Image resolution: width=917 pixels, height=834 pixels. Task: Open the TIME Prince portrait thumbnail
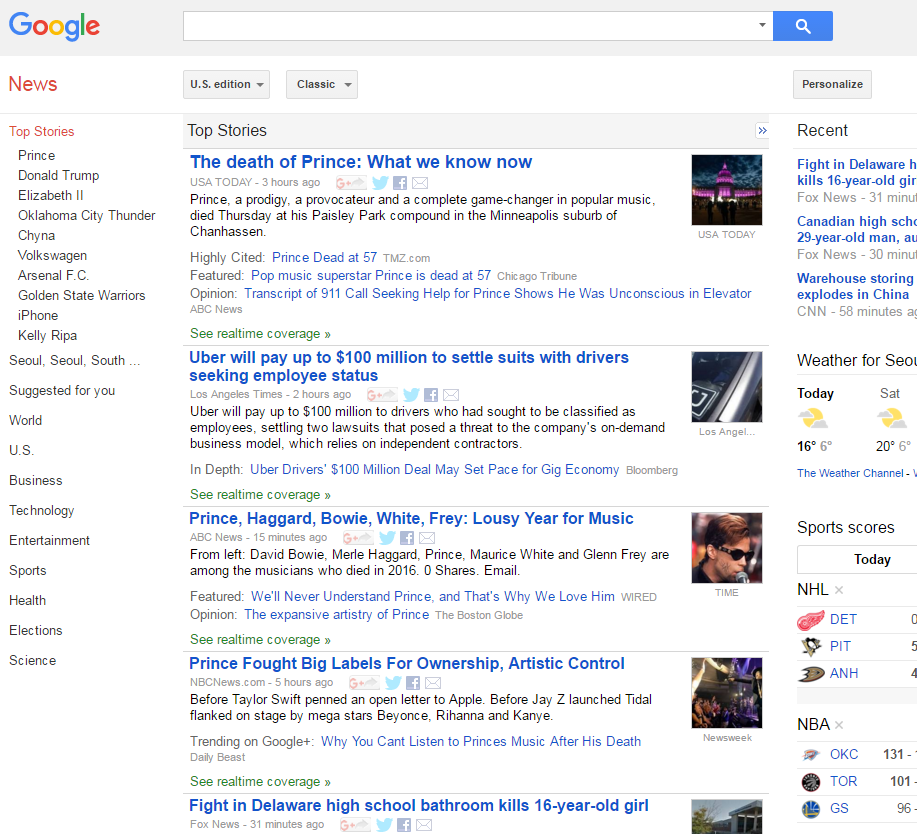(727, 548)
